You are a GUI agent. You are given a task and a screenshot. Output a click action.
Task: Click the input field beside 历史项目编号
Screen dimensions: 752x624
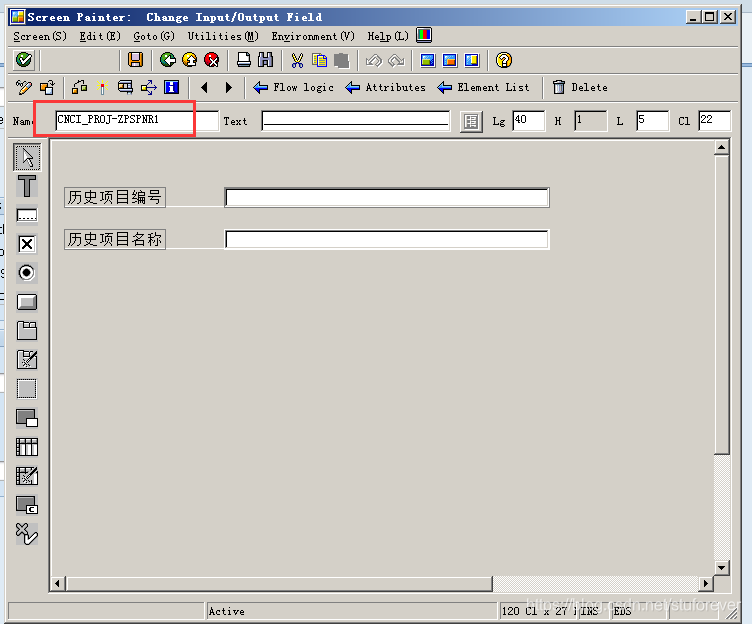(x=387, y=198)
